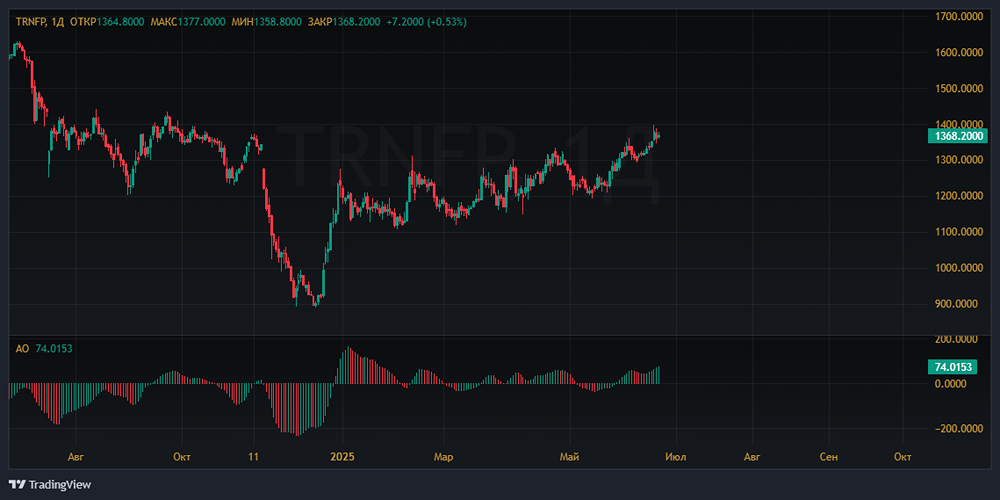Click the Сен label on time axis

click(x=828, y=457)
